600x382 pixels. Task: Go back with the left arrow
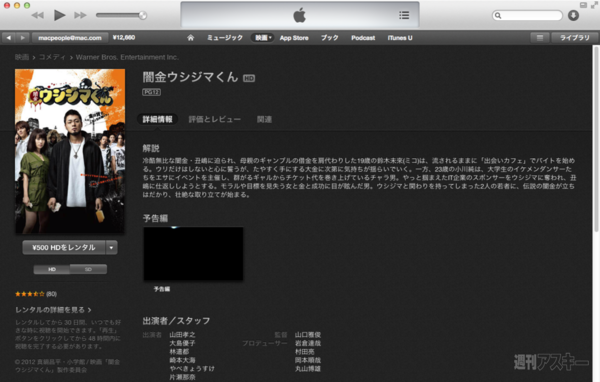coord(8,38)
